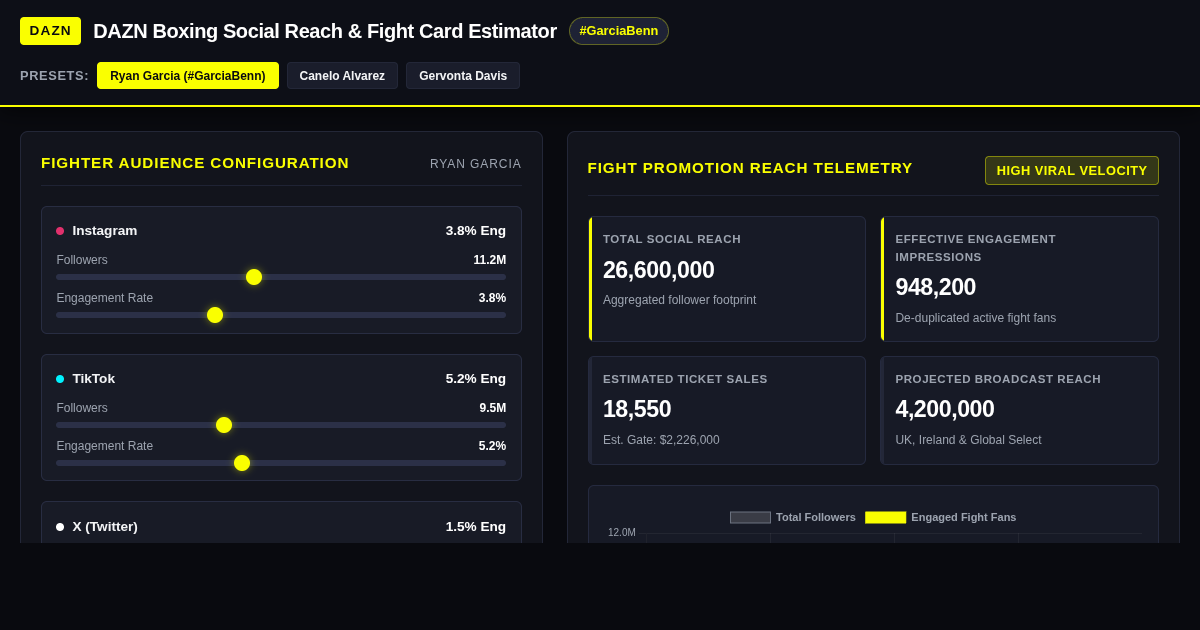
Task: Click Instagram followers value 11.2M
Action: pyautogui.click(x=490, y=260)
